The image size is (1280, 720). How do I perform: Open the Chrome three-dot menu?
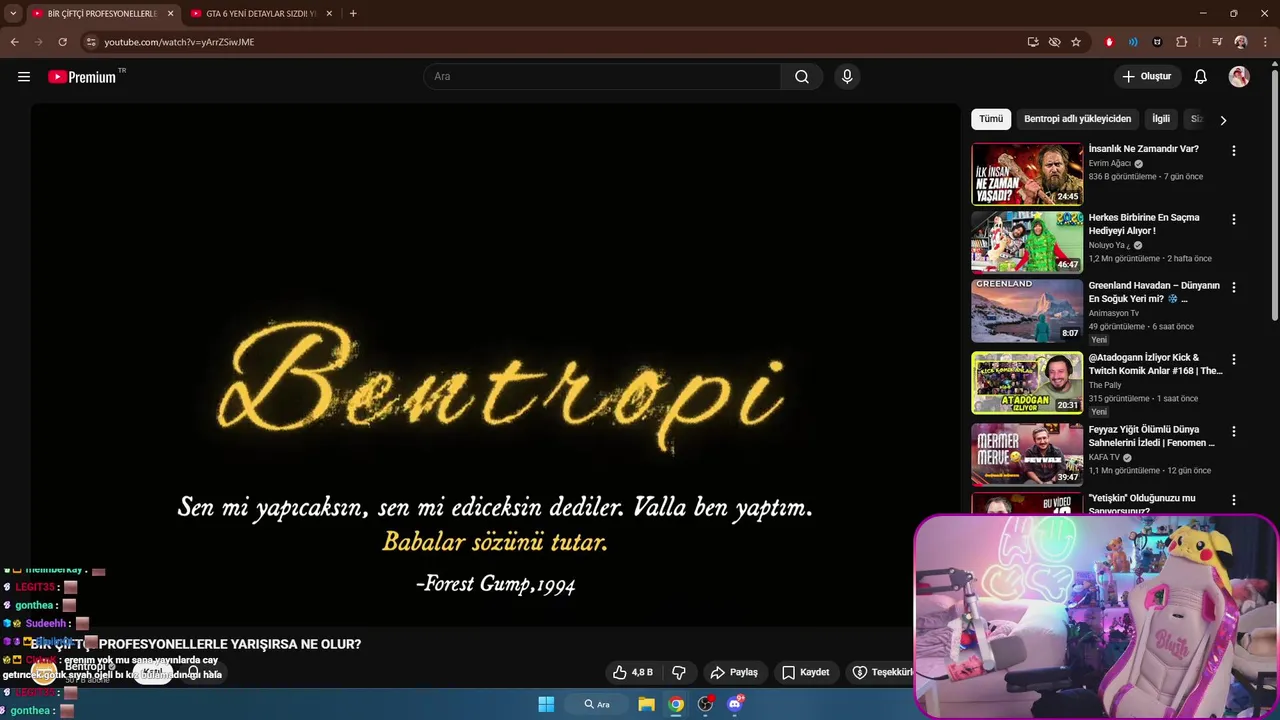pos(1265,42)
